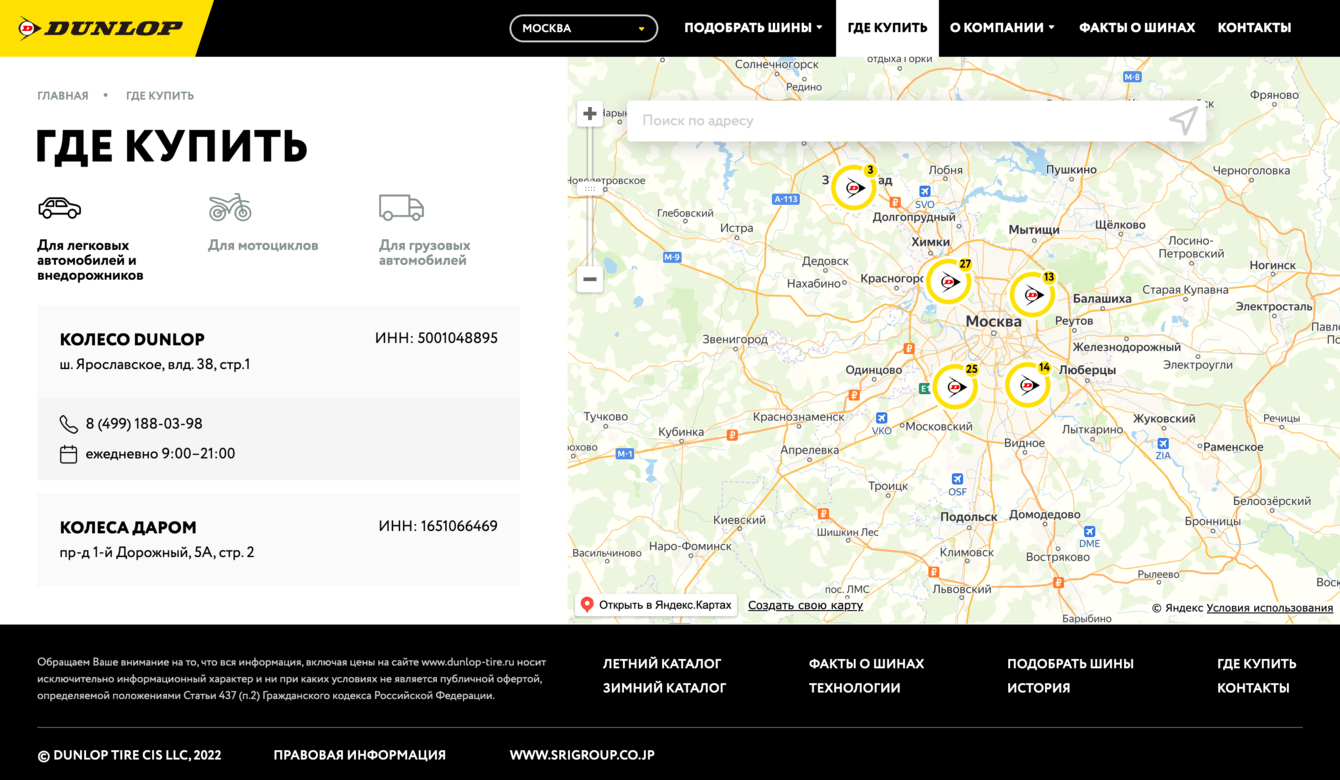This screenshot has width=1340, height=780.
Task: Click the SVO airport marker on map
Action: (x=925, y=191)
